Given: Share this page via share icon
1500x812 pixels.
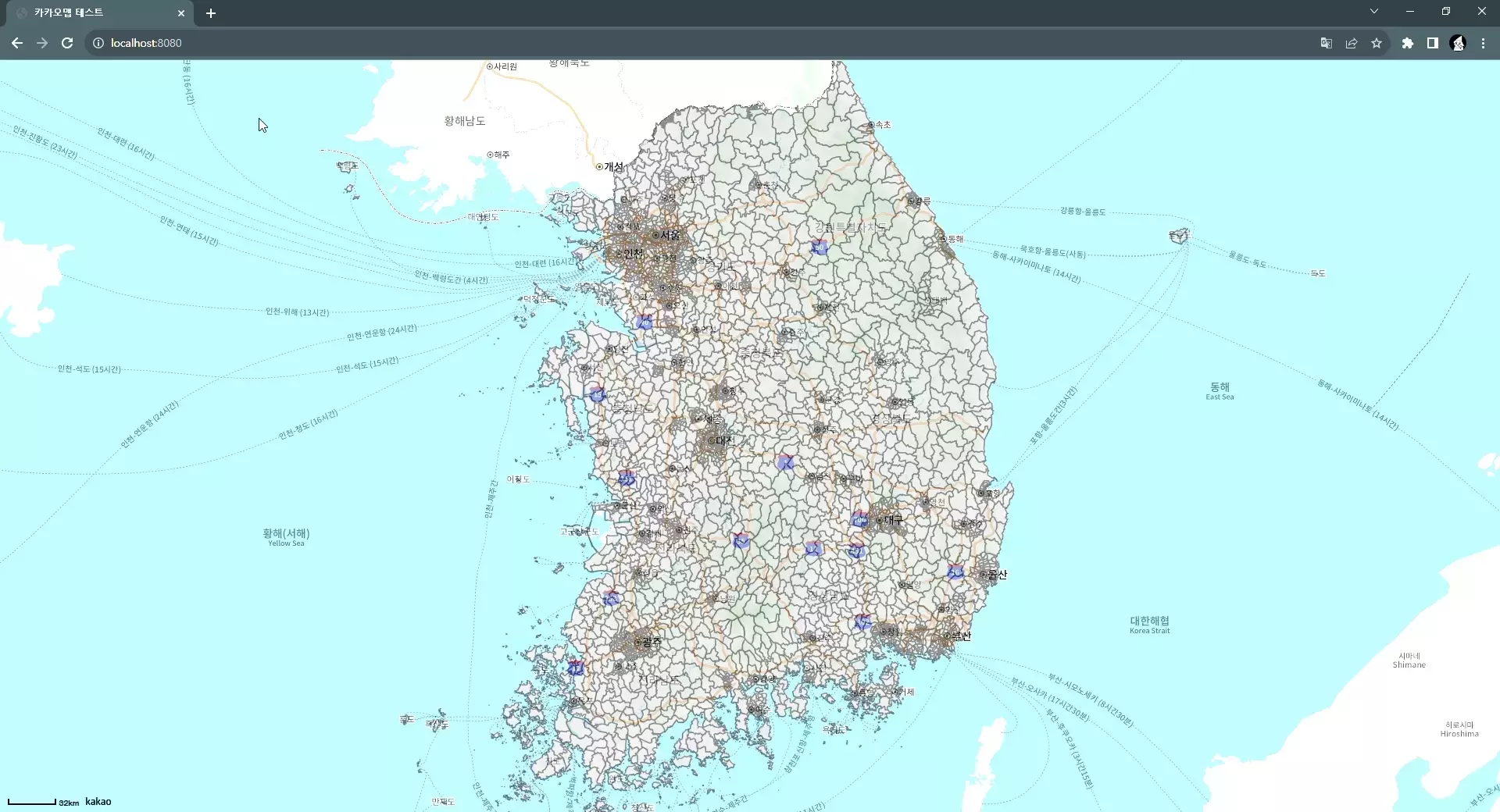Looking at the screenshot, I should pos(1352,43).
